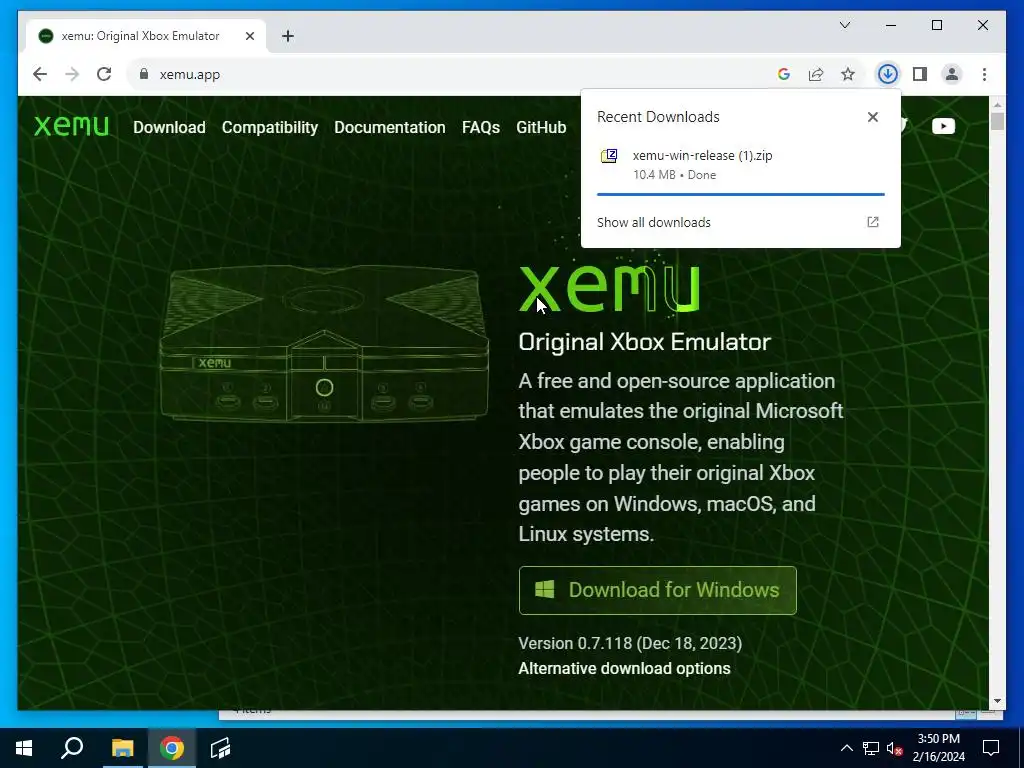
Task: Go back to the previous page
Action: [40, 74]
